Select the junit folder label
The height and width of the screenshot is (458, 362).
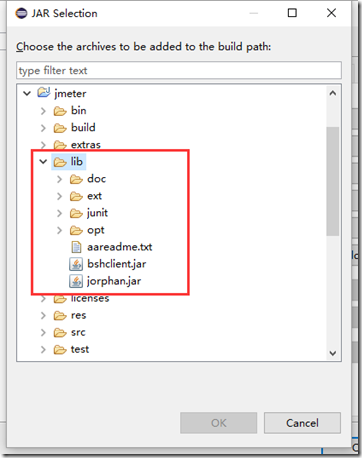click(x=97, y=213)
